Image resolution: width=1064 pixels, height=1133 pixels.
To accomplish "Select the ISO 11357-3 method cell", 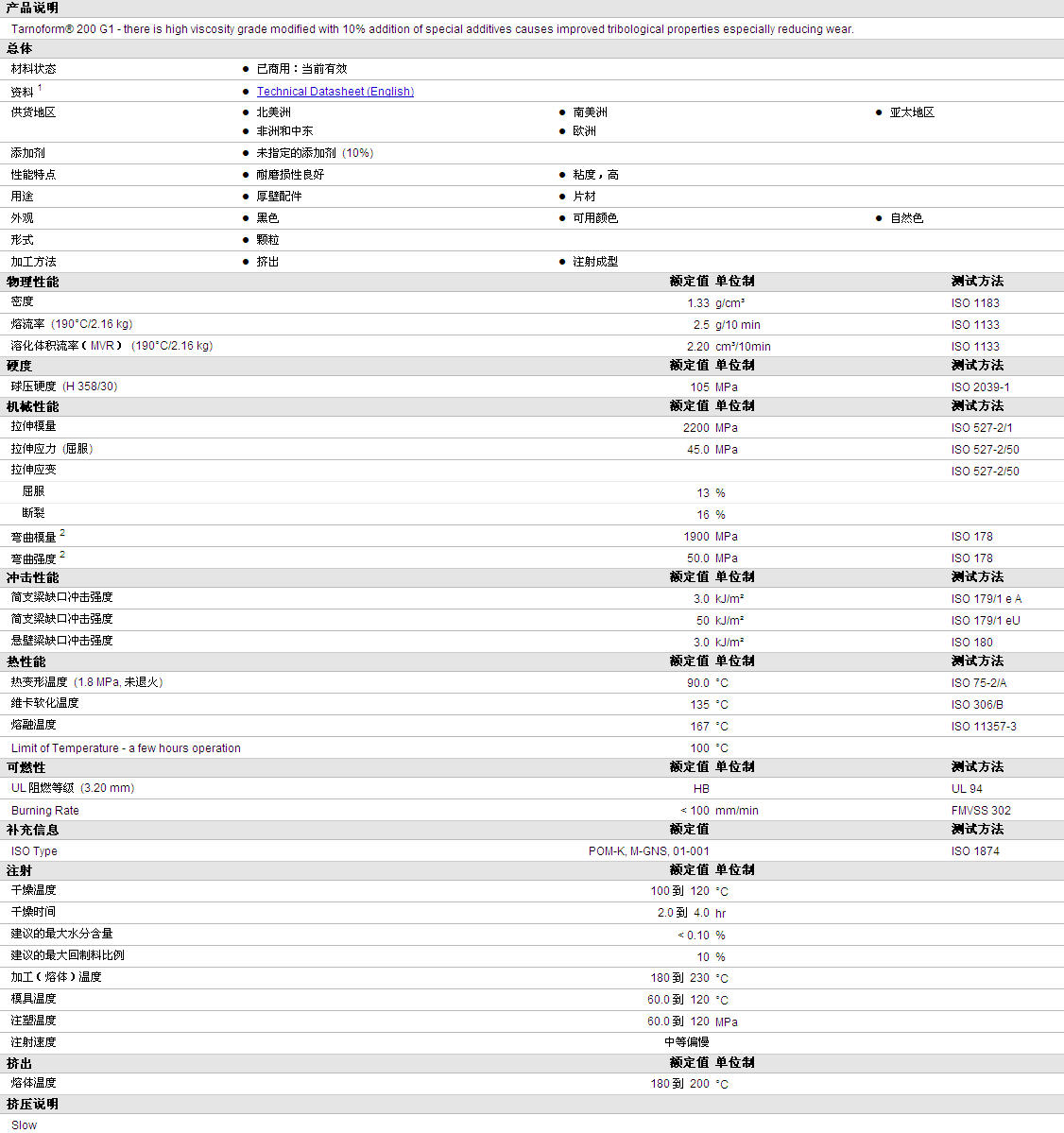I will (983, 726).
